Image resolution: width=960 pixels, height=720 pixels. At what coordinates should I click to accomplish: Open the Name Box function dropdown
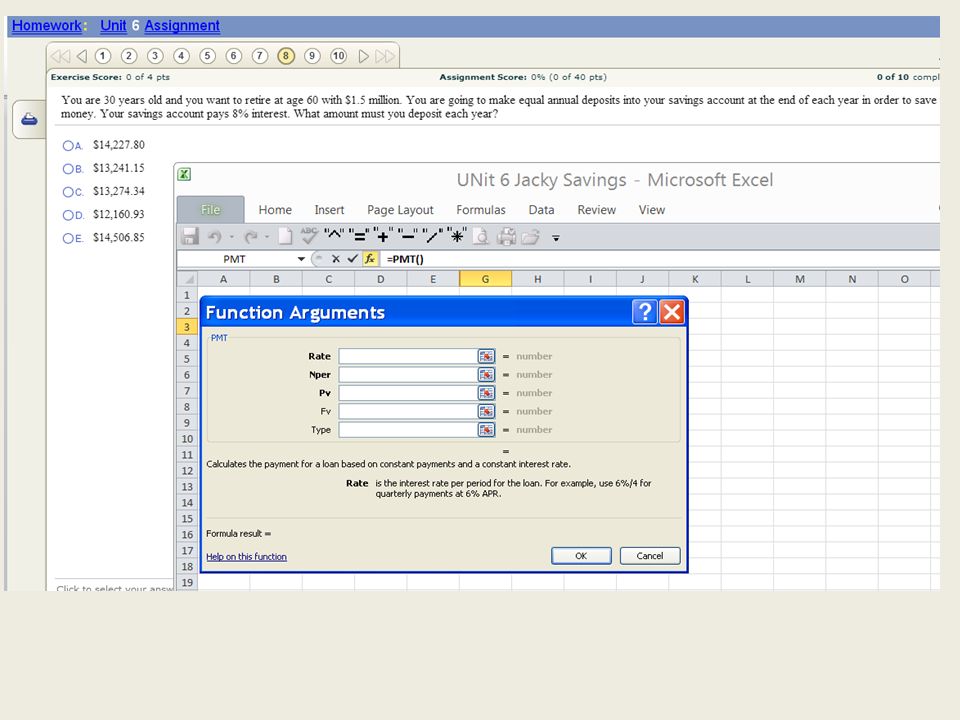pos(301,259)
